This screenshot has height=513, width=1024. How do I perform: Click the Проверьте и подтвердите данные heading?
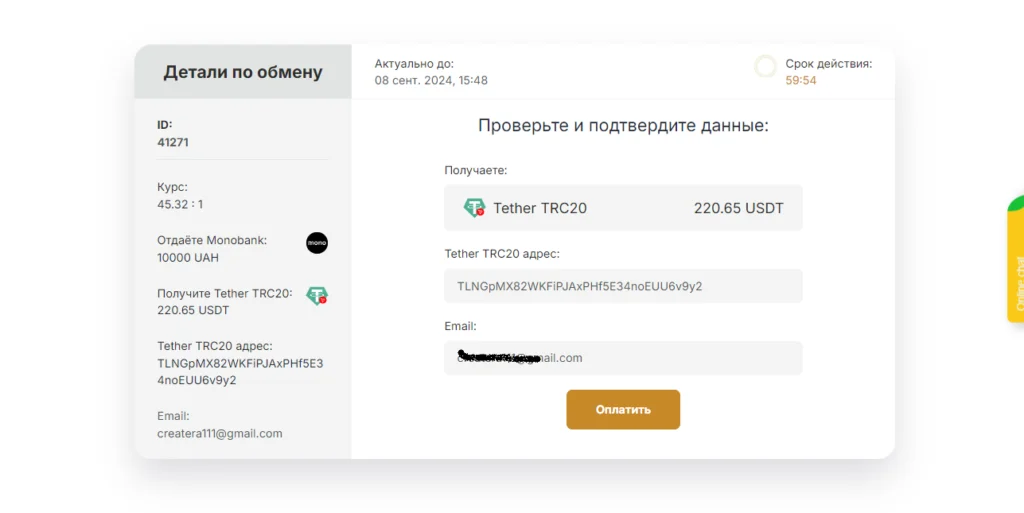click(623, 125)
